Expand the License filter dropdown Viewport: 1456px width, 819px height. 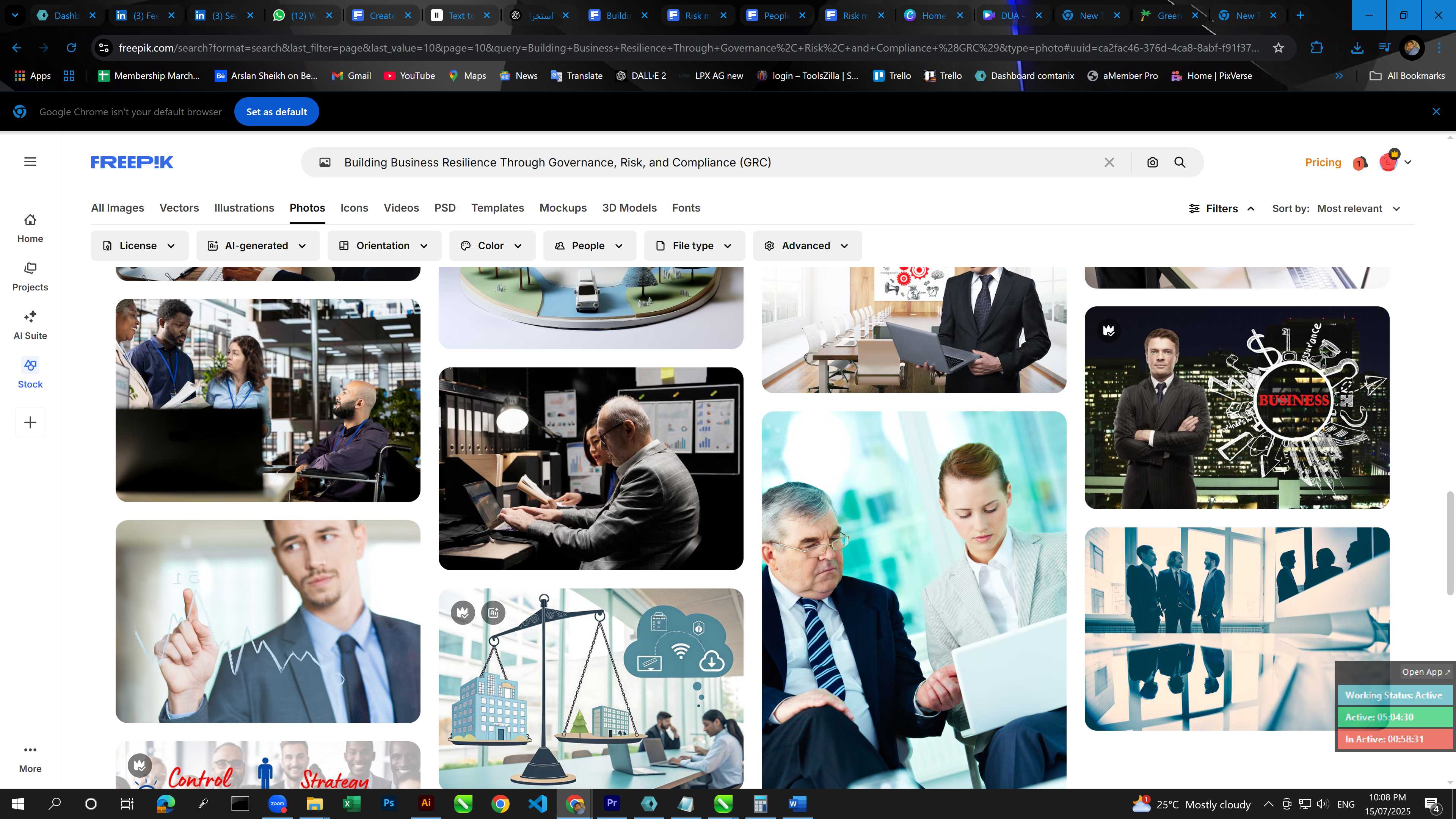[139, 245]
